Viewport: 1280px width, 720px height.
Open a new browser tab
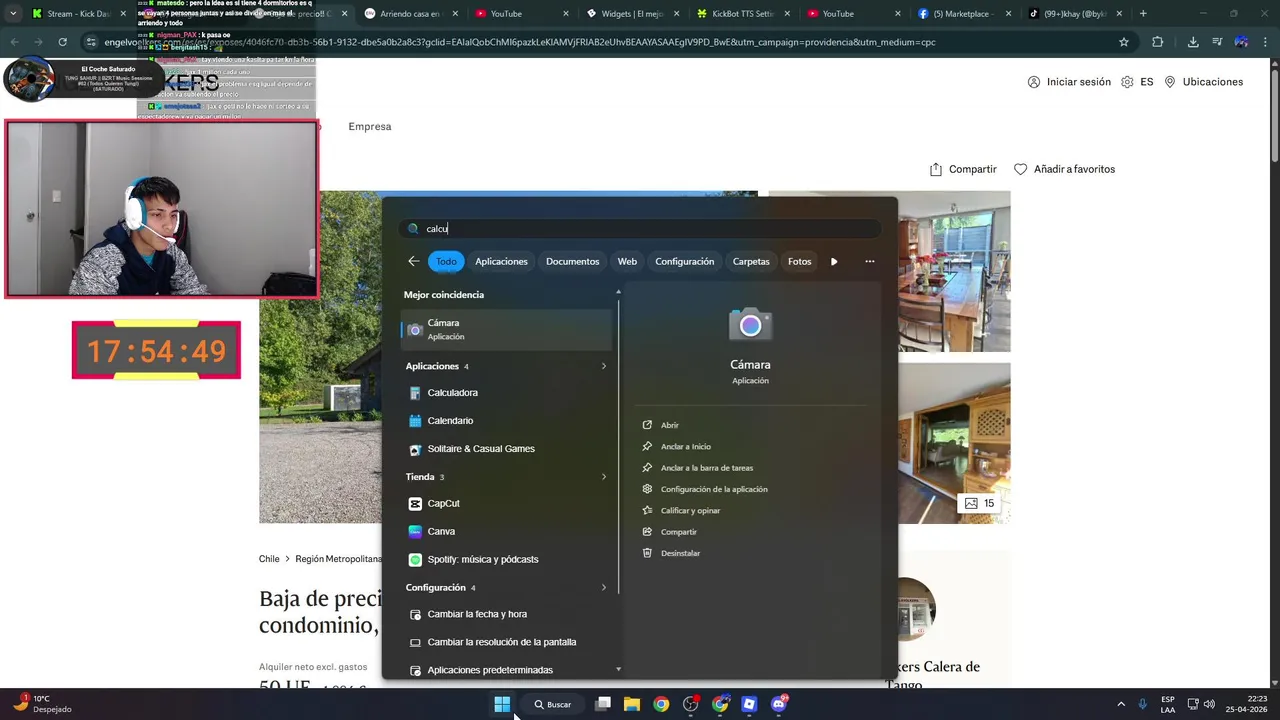pyautogui.click(x=1143, y=14)
